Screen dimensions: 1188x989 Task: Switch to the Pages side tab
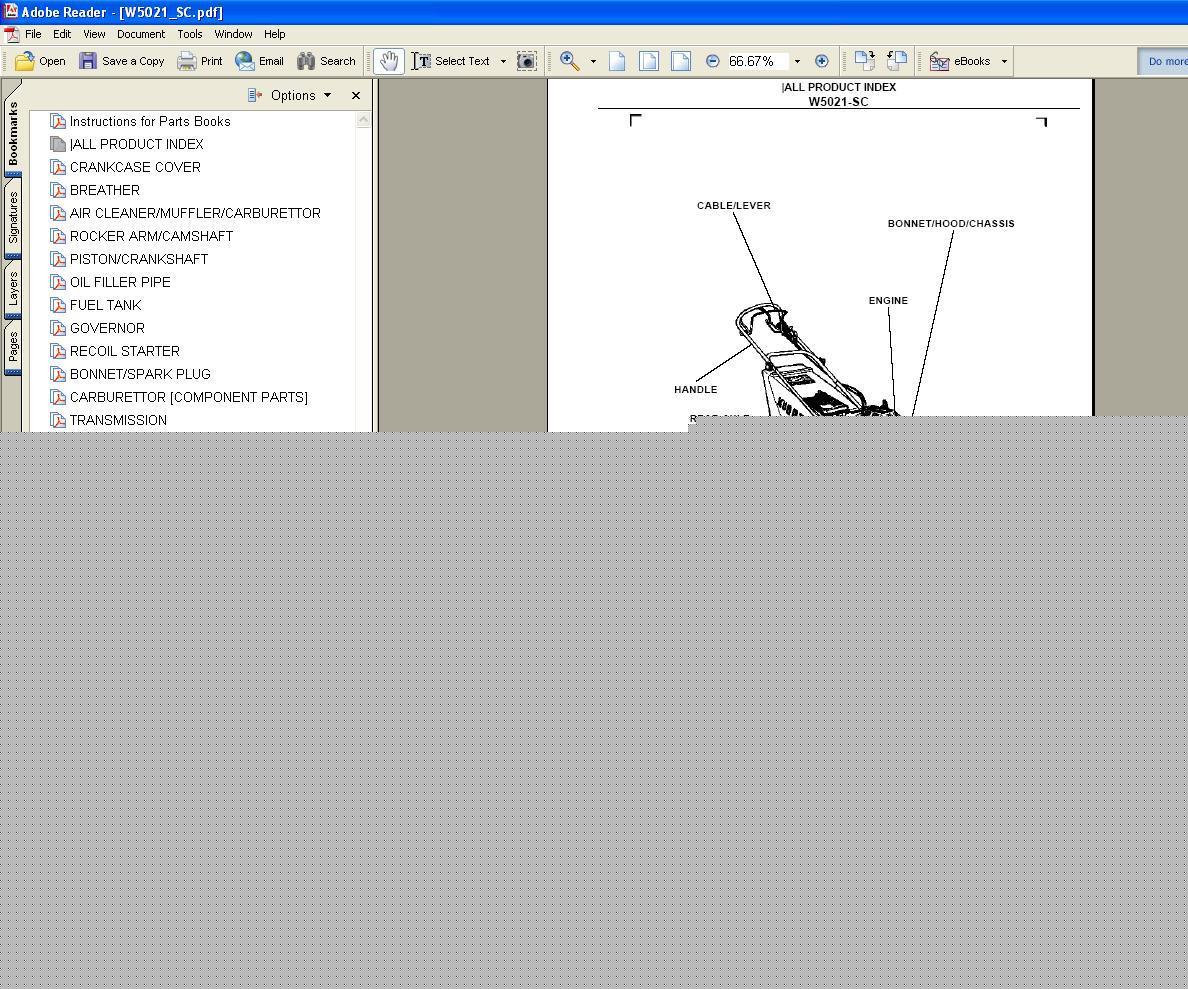coord(13,347)
